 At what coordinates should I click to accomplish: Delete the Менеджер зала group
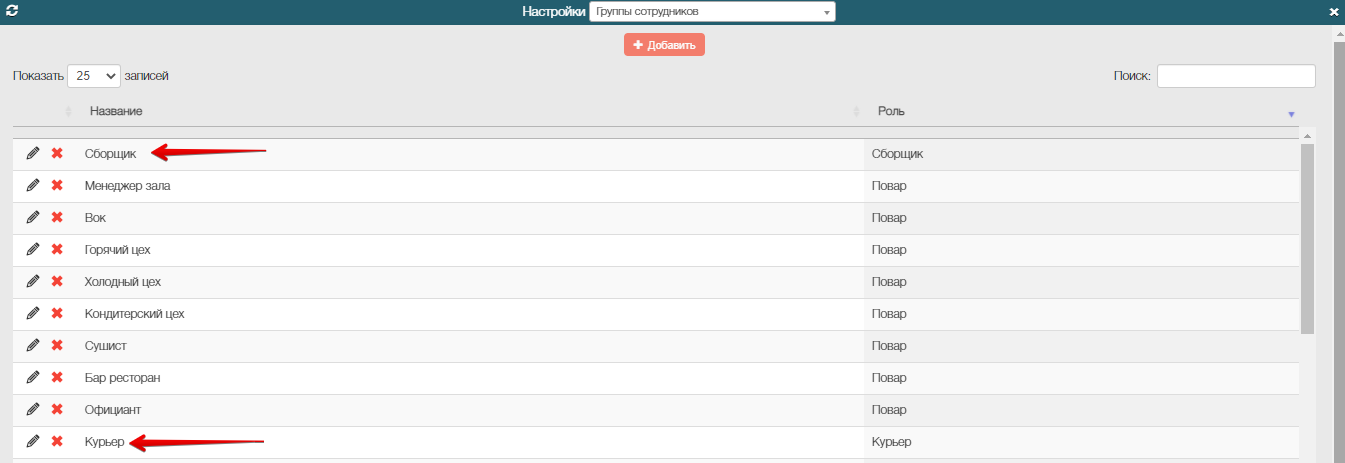pos(57,185)
